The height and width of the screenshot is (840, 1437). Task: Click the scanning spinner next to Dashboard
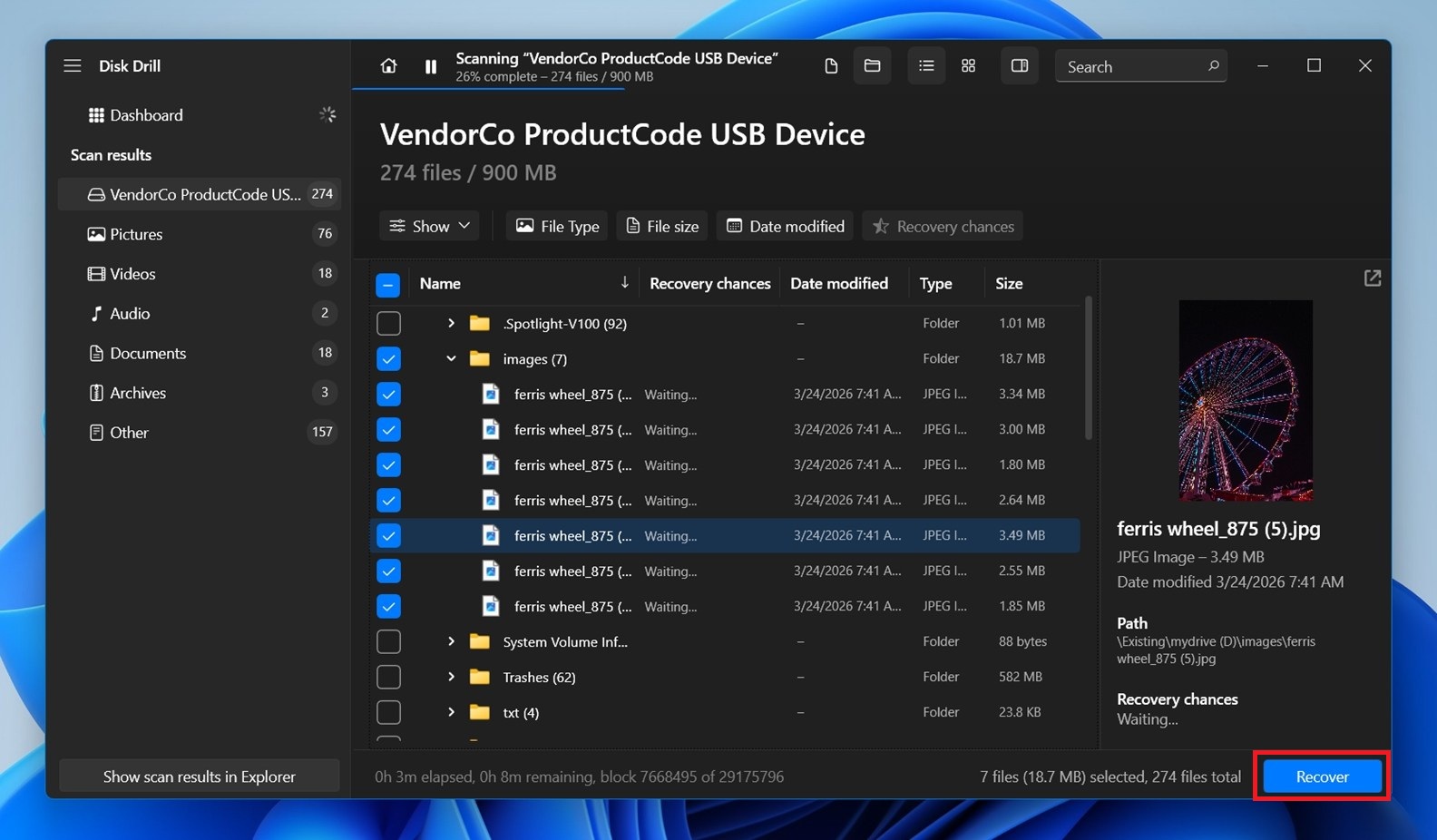(327, 115)
